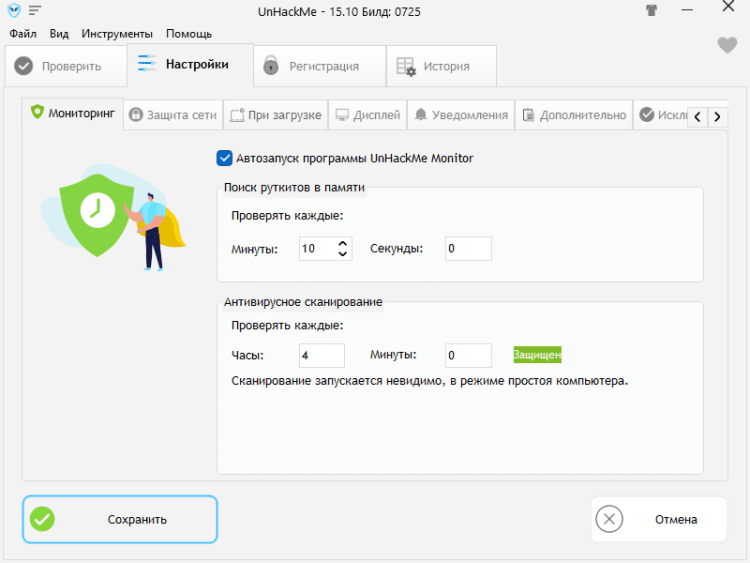Decrease minutes with the down arrow
This screenshot has width=750, height=563.
click(342, 254)
